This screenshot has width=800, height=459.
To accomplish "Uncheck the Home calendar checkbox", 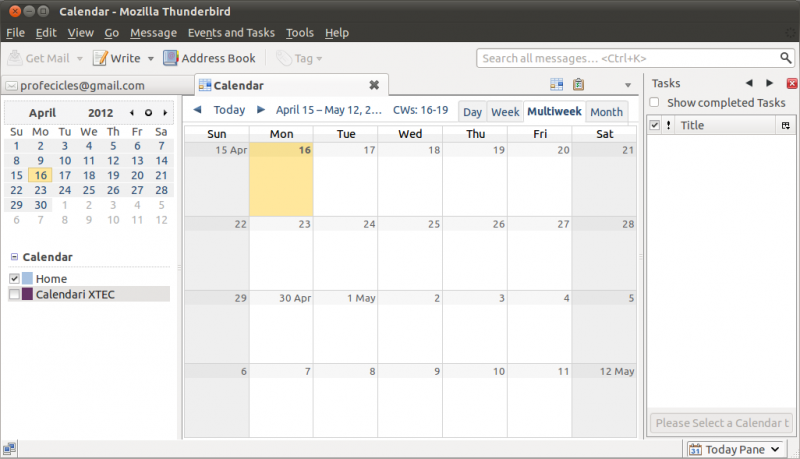I will click(14, 279).
